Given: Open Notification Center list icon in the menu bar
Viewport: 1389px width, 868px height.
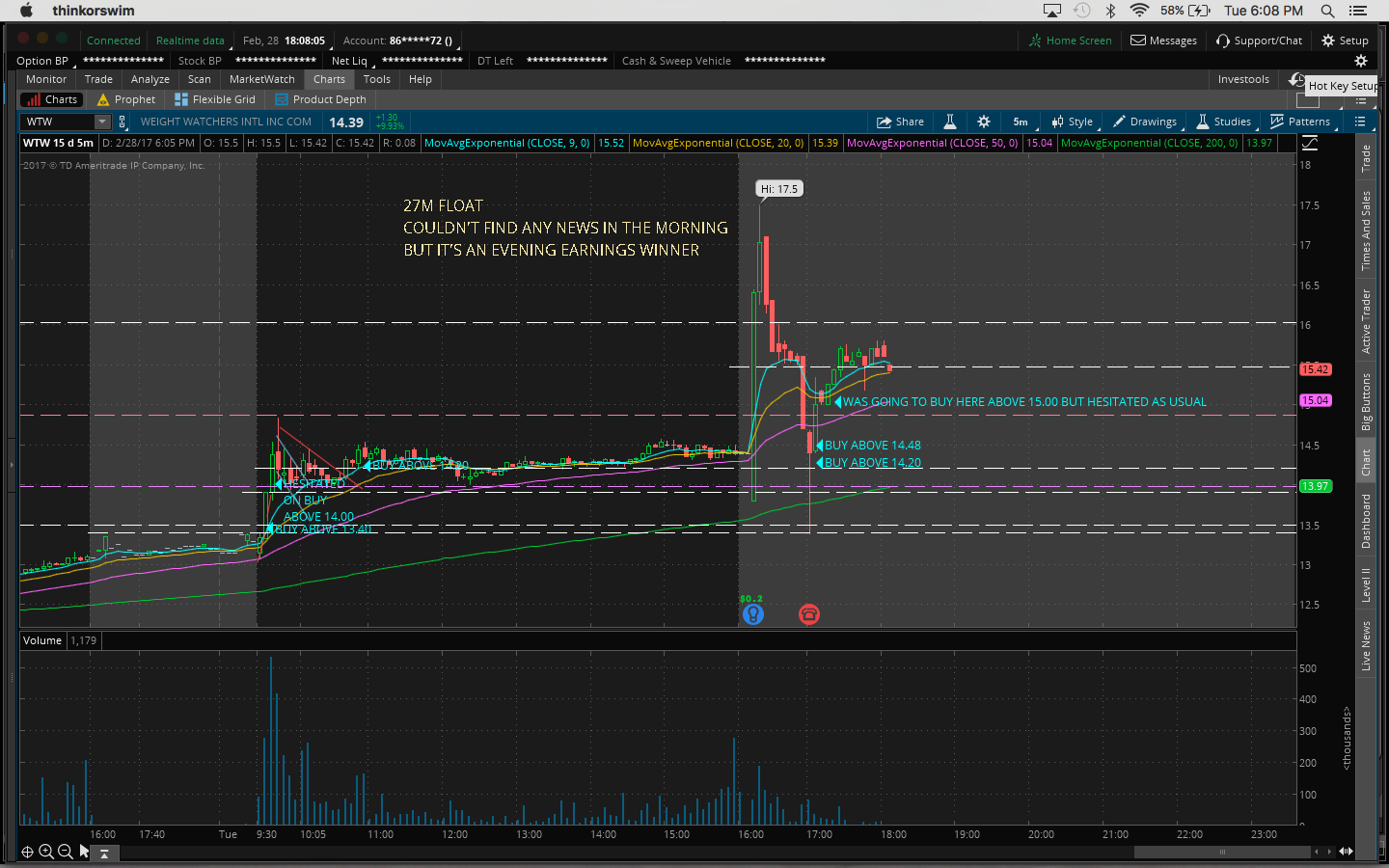Looking at the screenshot, I should [1358, 11].
